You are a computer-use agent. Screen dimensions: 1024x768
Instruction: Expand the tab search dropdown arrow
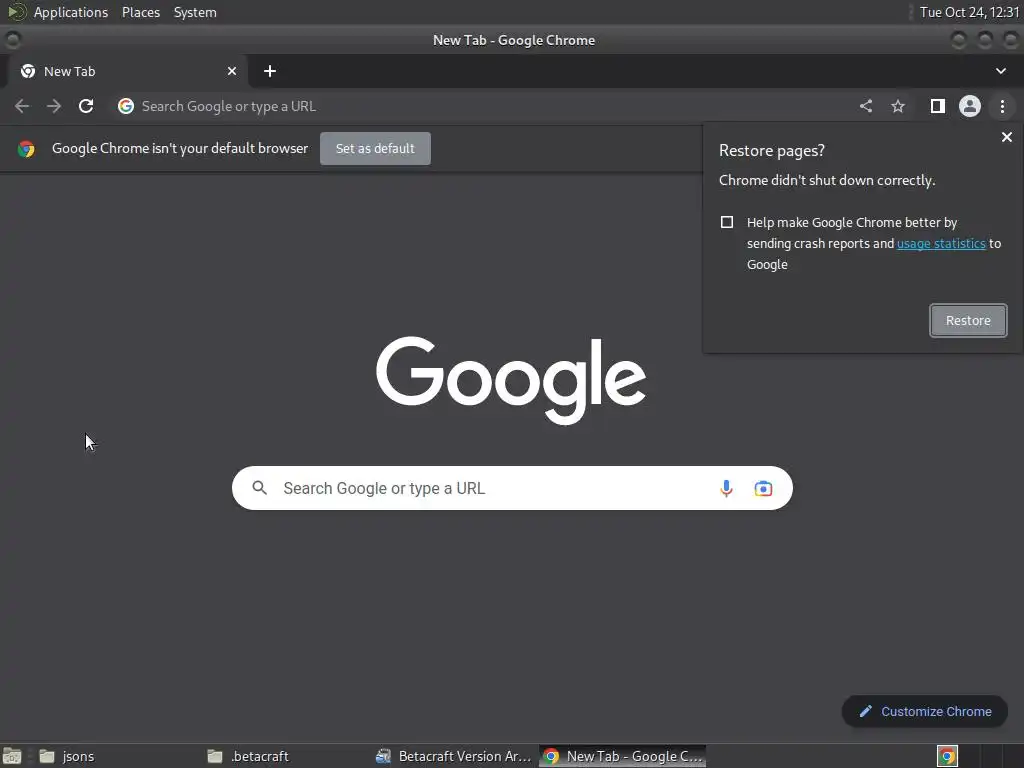pos(1000,71)
